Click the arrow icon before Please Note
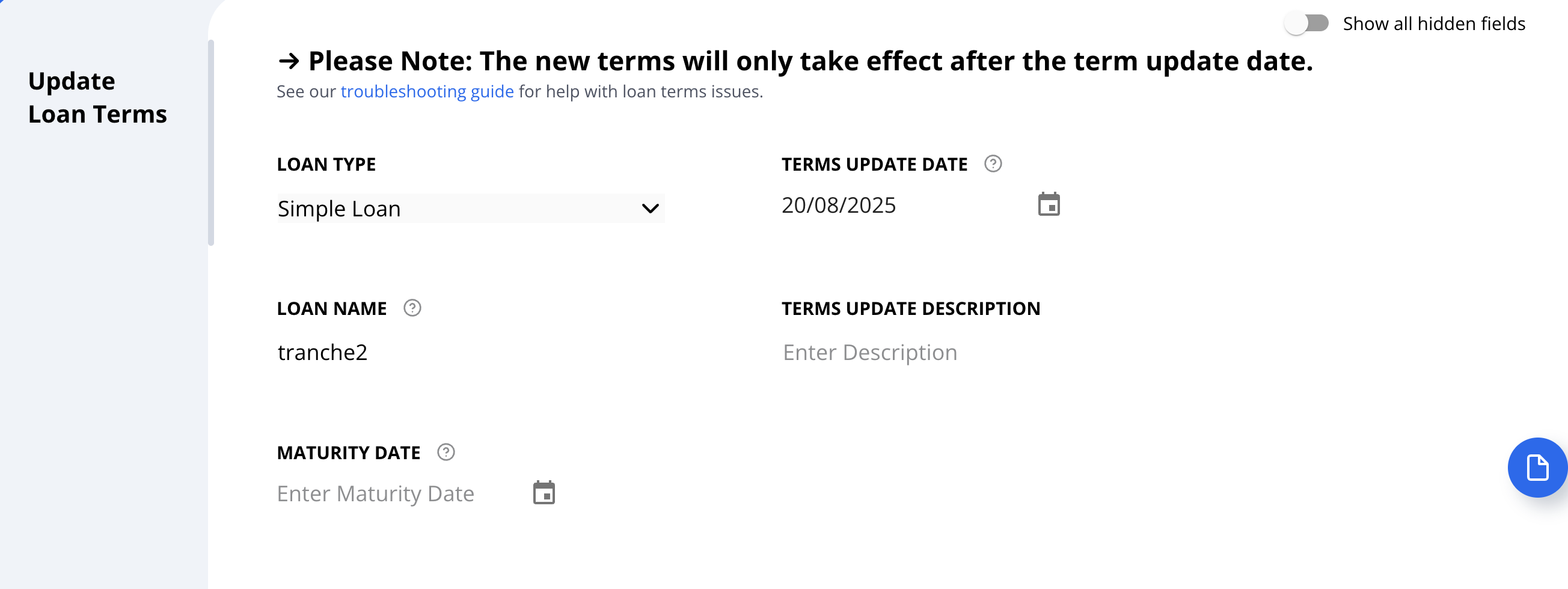 pyautogui.click(x=289, y=61)
